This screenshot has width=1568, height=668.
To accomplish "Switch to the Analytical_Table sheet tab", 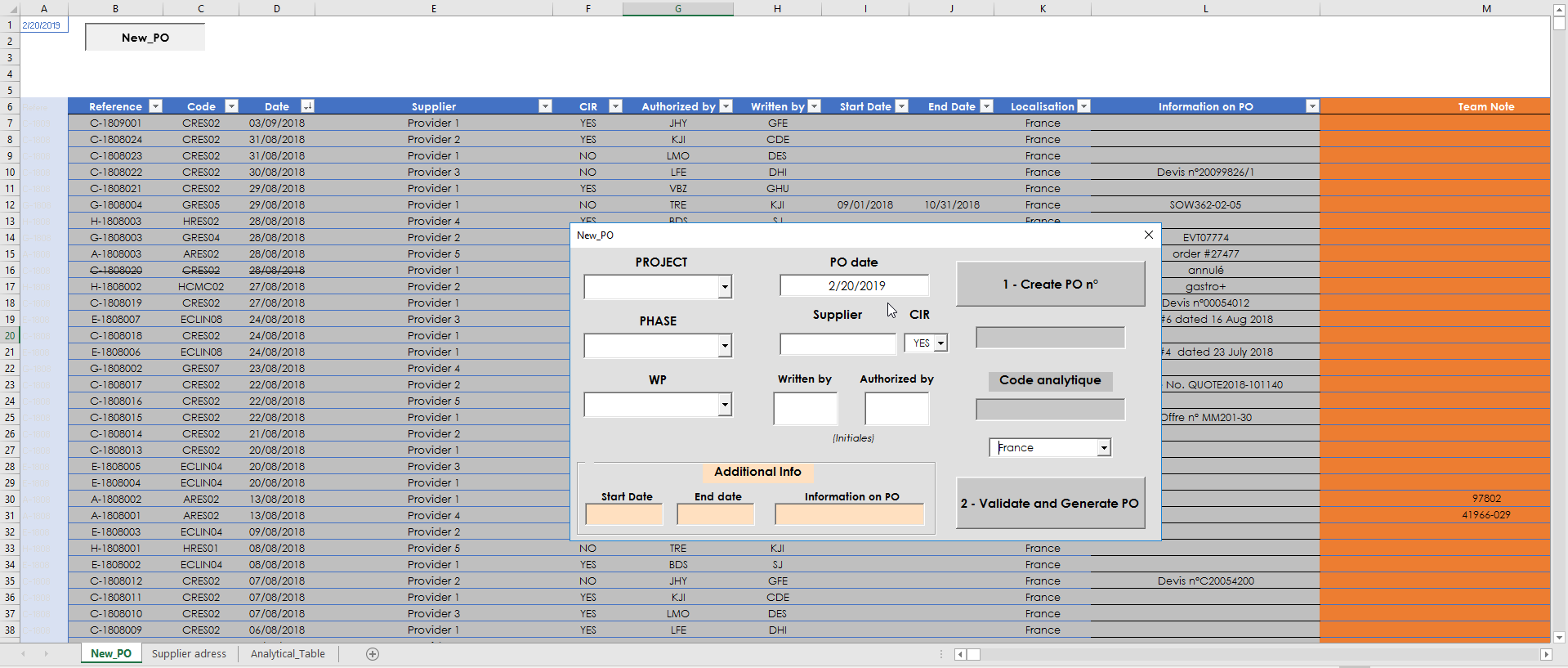I will tap(288, 654).
